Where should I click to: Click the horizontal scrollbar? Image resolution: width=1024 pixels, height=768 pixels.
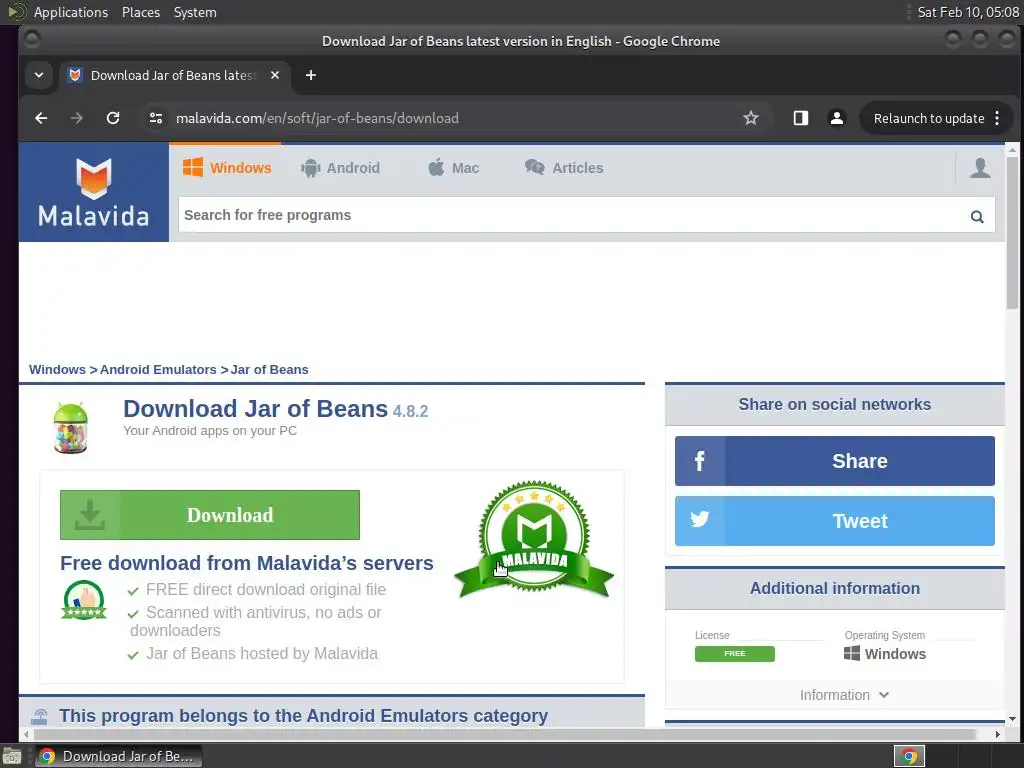(x=505, y=734)
